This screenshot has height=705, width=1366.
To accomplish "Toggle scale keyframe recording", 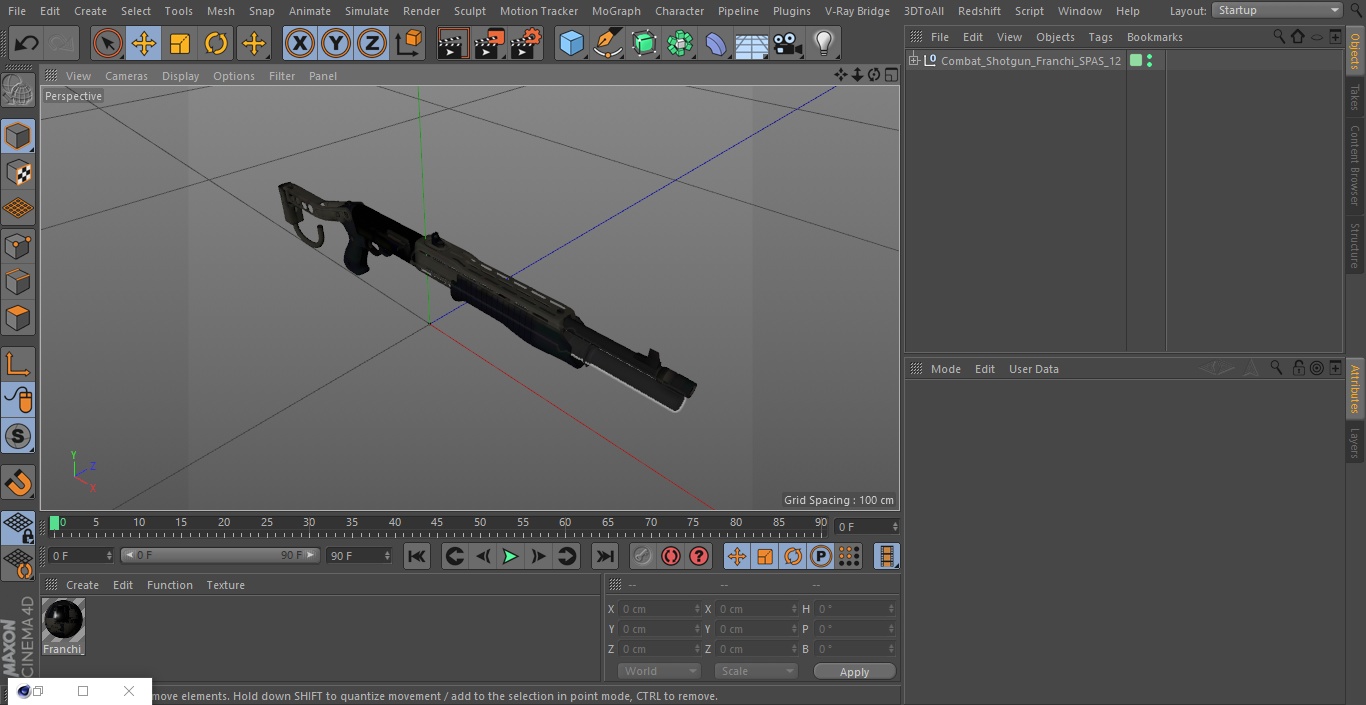I will tap(765, 556).
